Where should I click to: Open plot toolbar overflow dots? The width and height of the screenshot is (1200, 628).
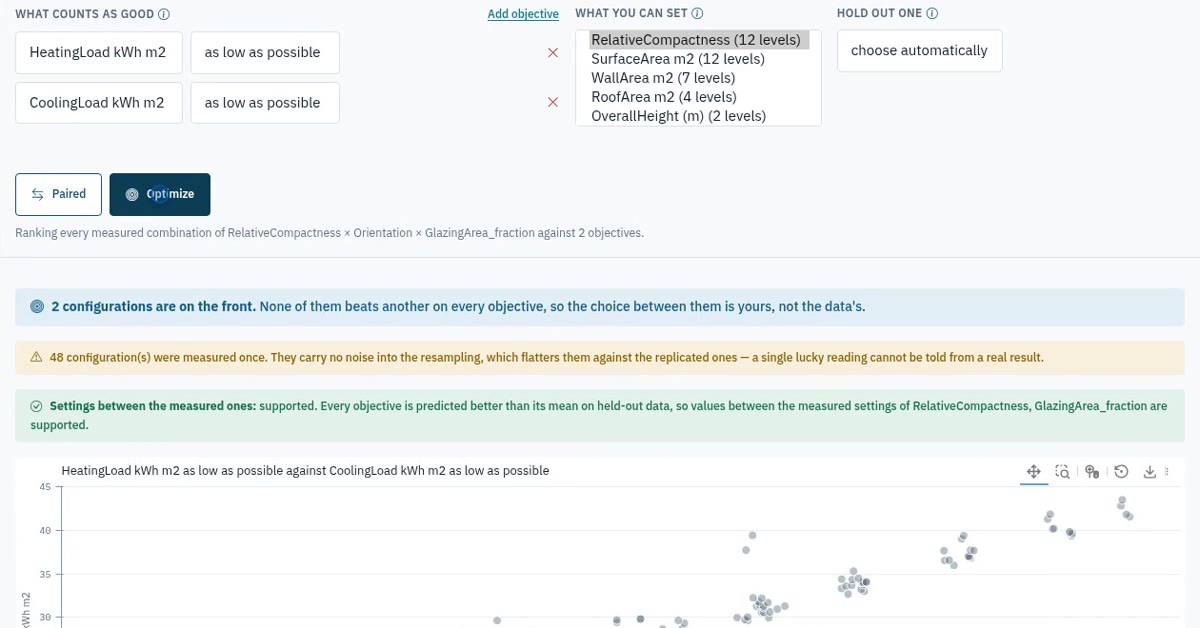click(1167, 471)
